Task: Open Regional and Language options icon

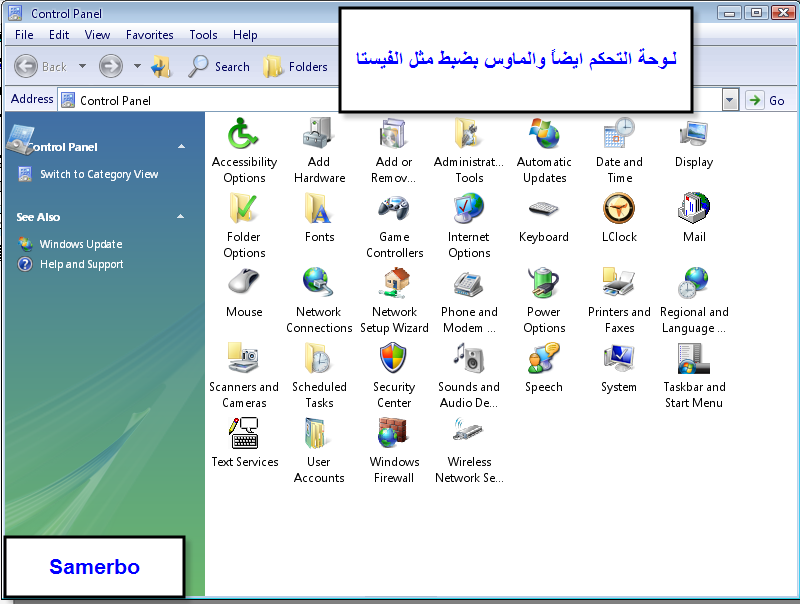Action: (x=694, y=284)
